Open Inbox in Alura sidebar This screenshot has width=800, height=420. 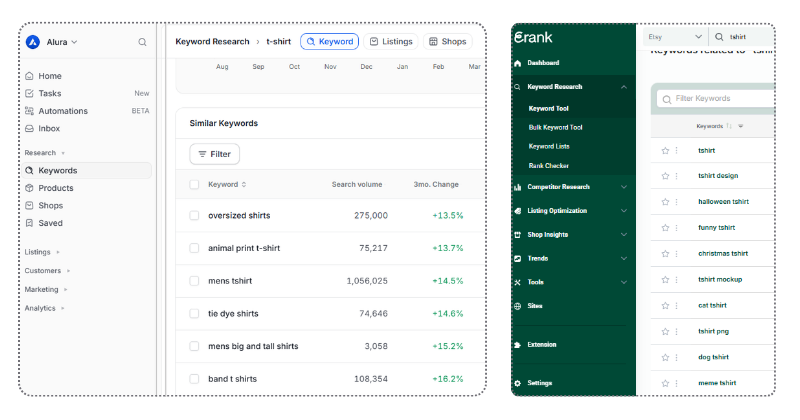49,129
